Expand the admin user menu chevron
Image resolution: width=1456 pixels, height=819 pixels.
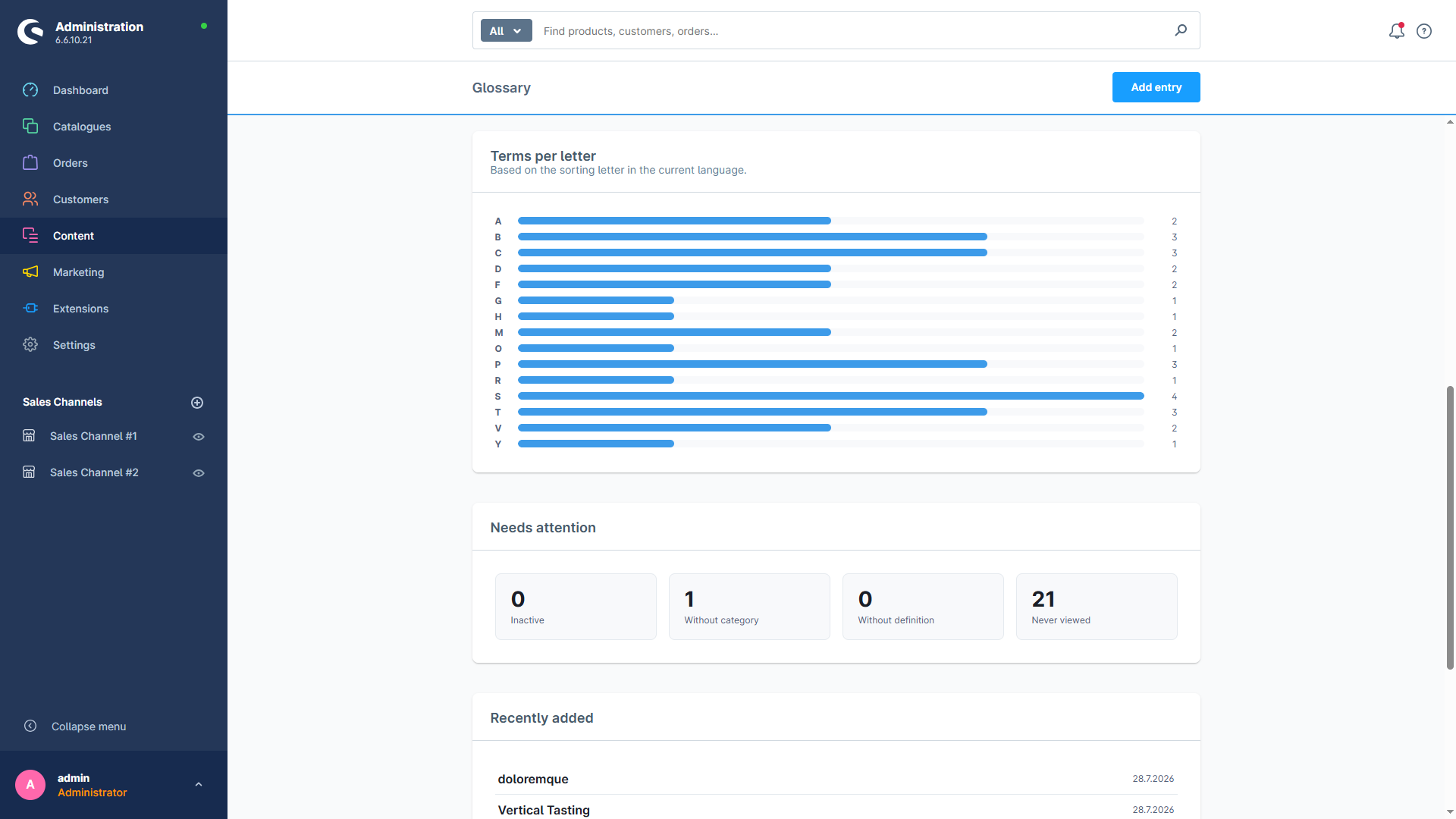(x=199, y=785)
